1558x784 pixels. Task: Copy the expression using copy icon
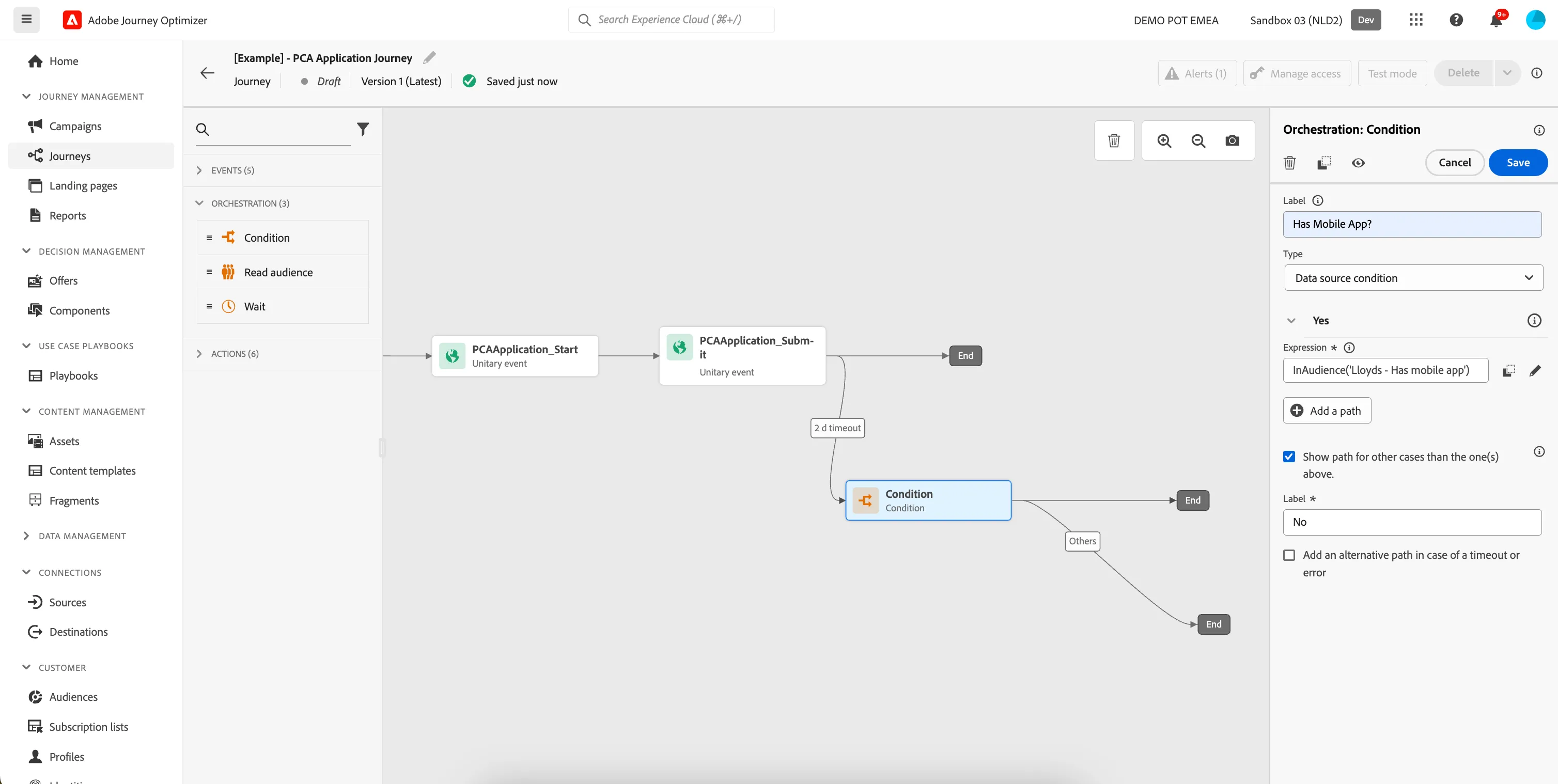pyautogui.click(x=1509, y=370)
